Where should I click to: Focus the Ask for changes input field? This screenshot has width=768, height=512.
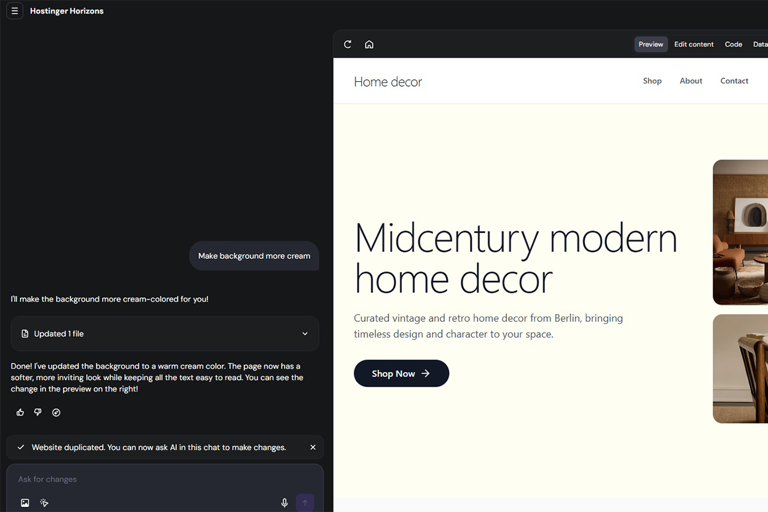pyautogui.click(x=165, y=479)
